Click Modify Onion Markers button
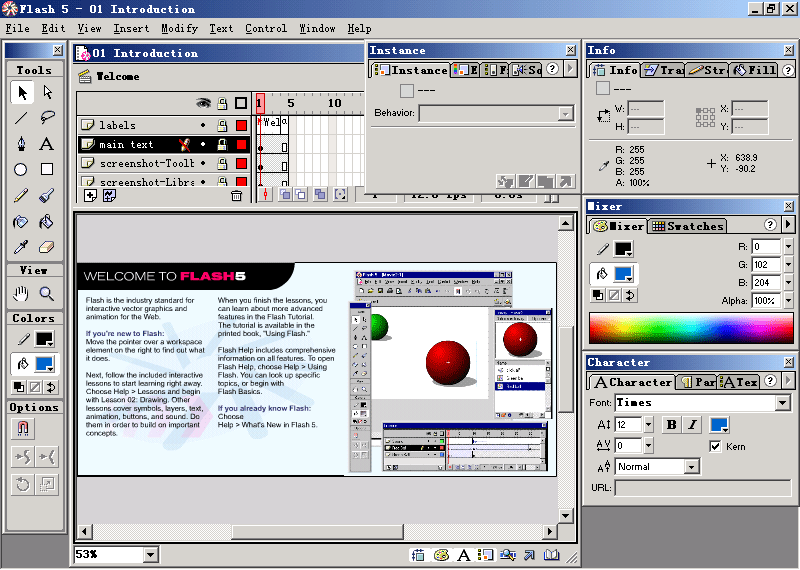 [340, 194]
